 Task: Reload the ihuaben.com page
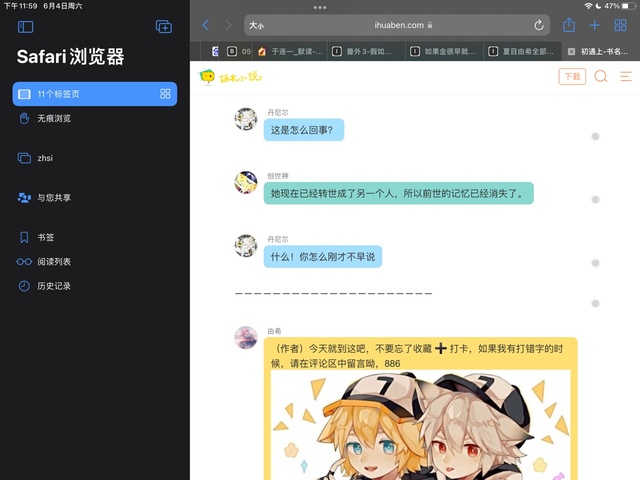coord(538,25)
